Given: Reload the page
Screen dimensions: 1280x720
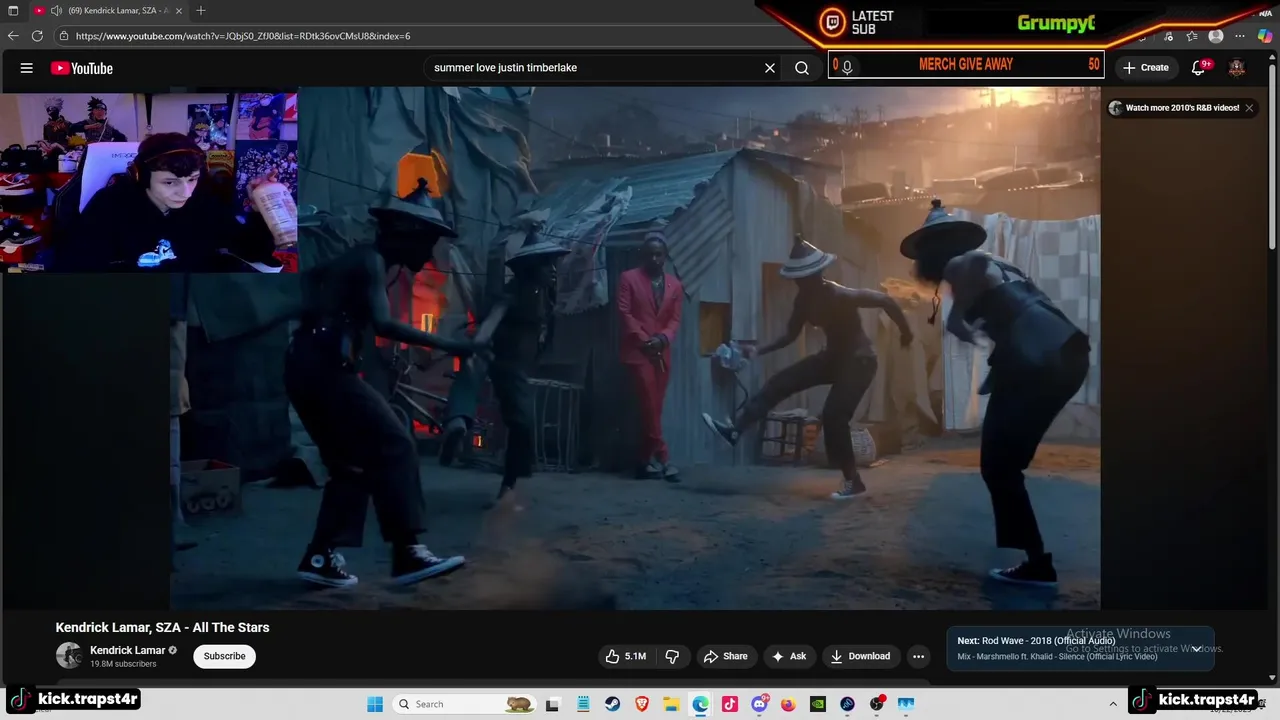Looking at the screenshot, I should click(x=37, y=36).
